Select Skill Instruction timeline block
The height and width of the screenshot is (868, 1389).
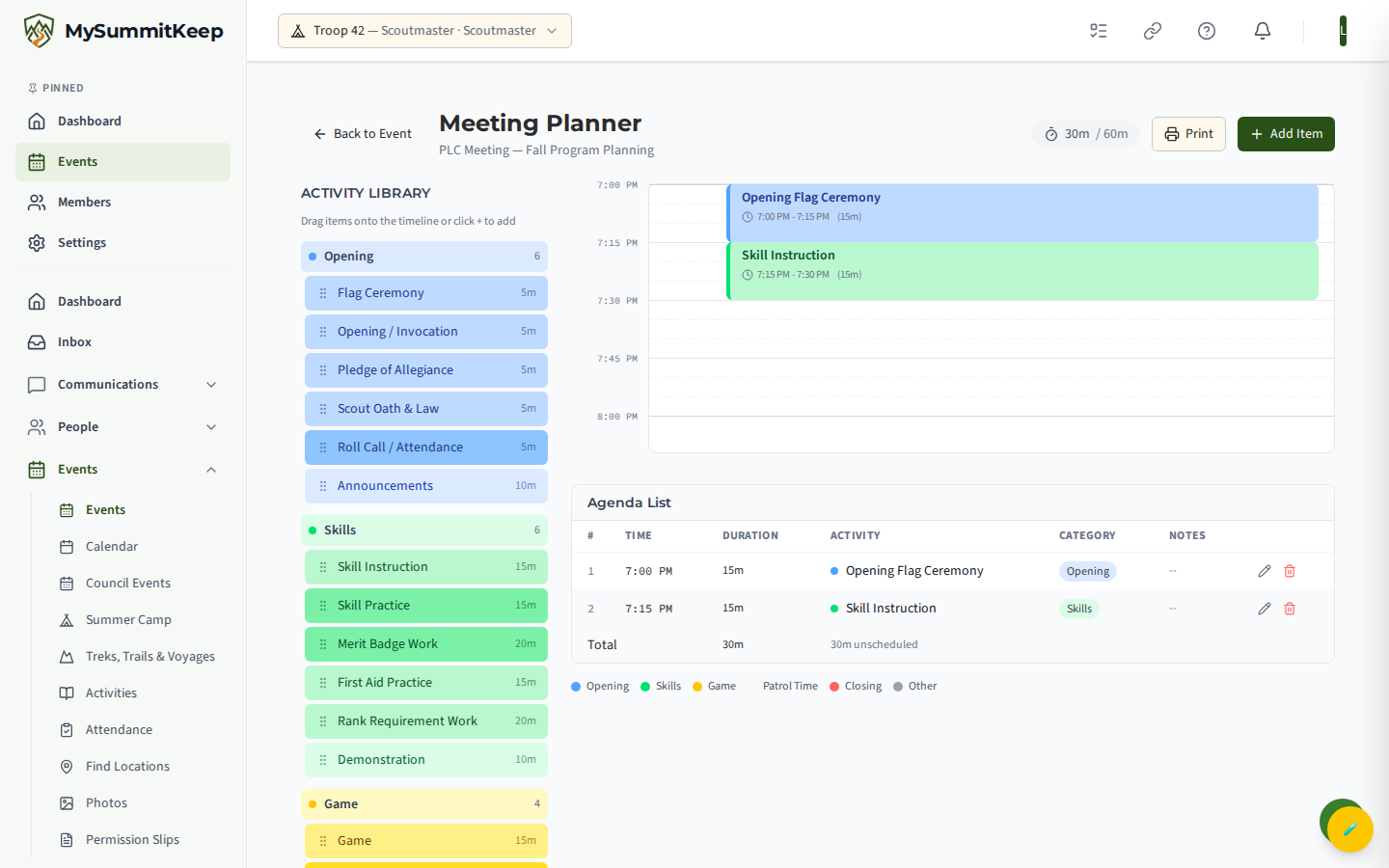pos(1022,271)
